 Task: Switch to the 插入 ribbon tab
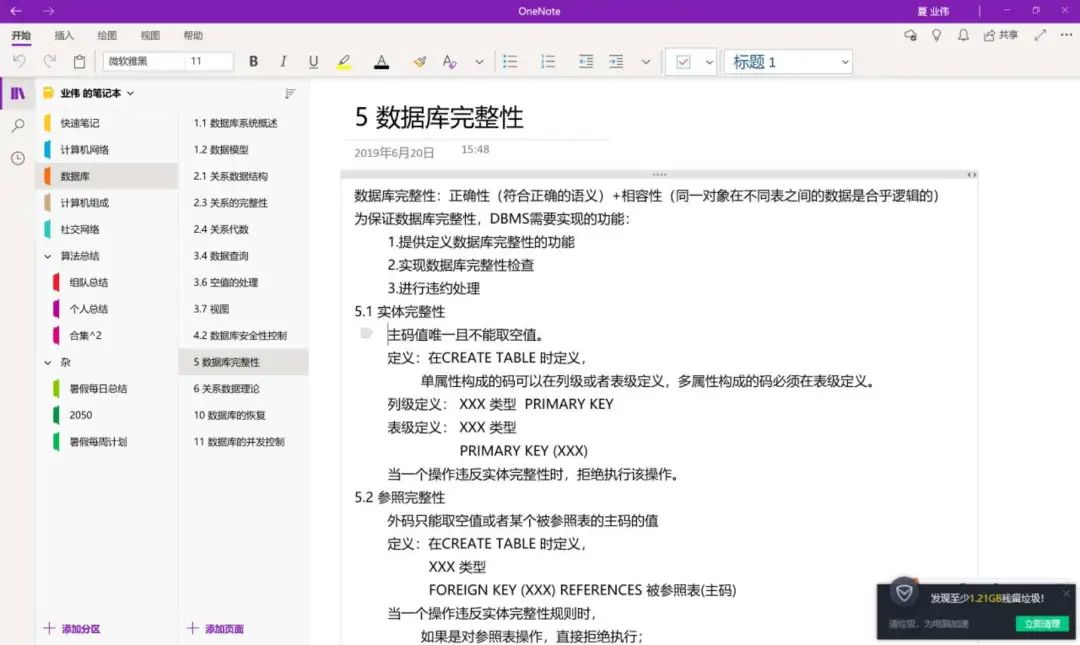[64, 35]
